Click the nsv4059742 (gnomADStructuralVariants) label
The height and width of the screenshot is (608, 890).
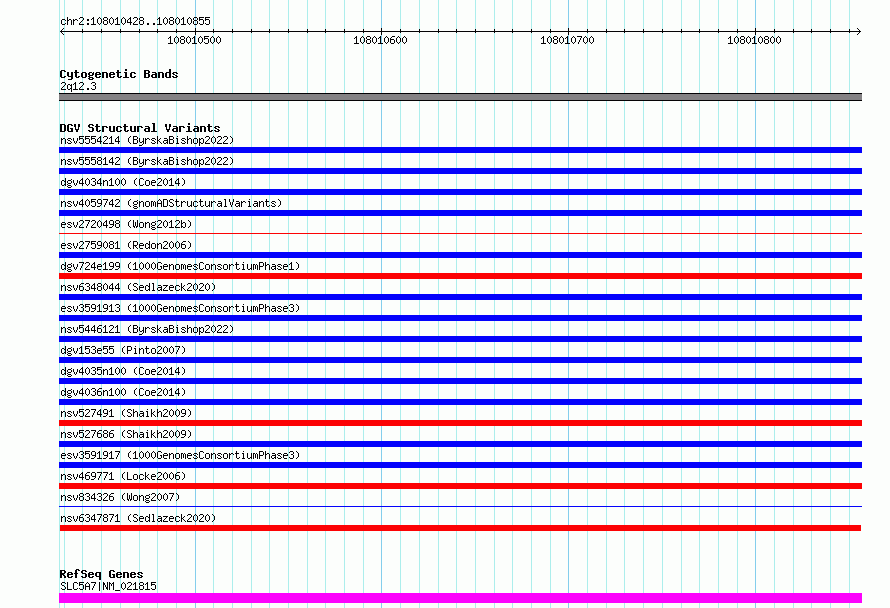pos(171,203)
